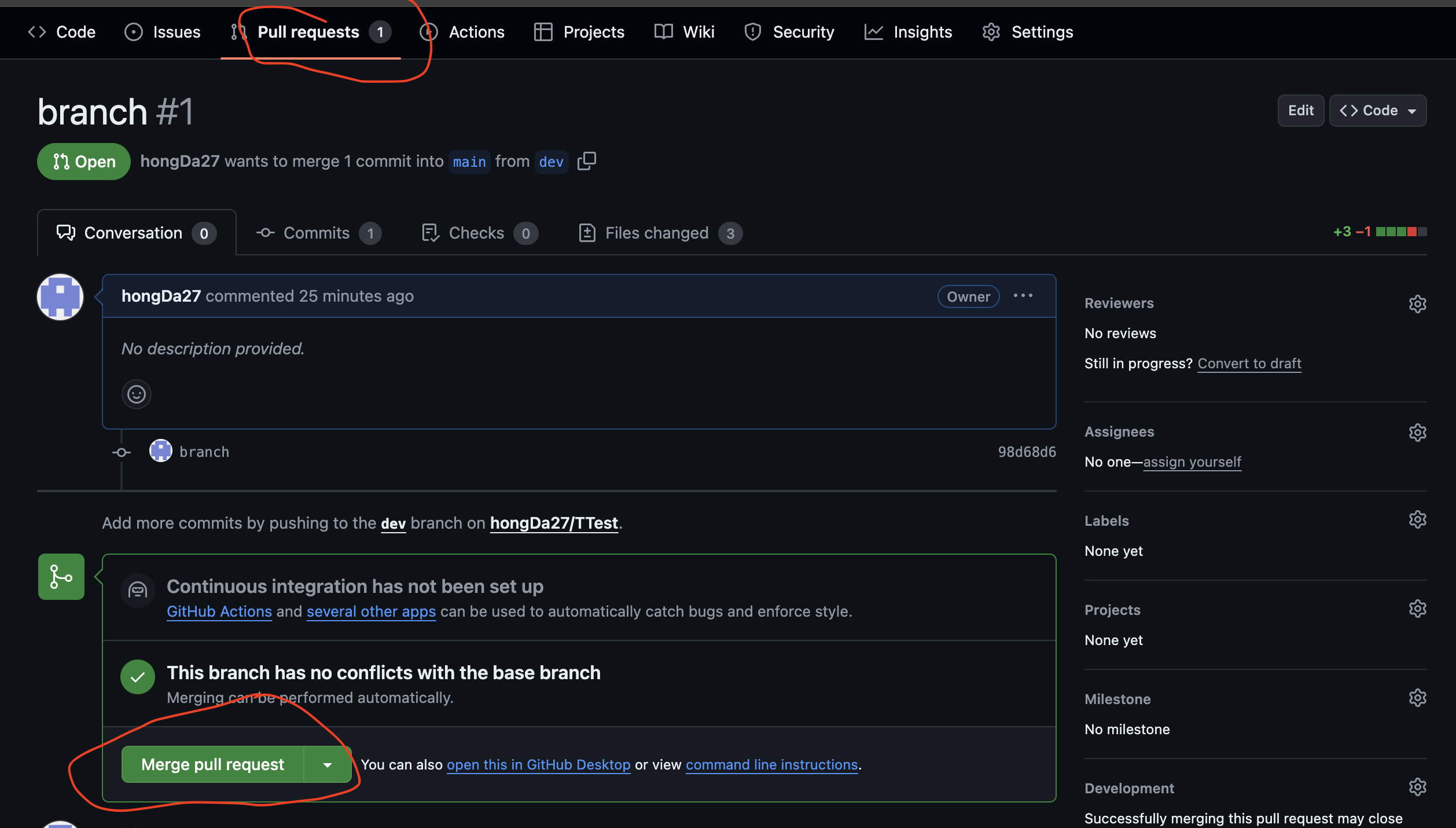Image resolution: width=1456 pixels, height=828 pixels.
Task: Switch to the Commits tab
Action: coord(318,233)
